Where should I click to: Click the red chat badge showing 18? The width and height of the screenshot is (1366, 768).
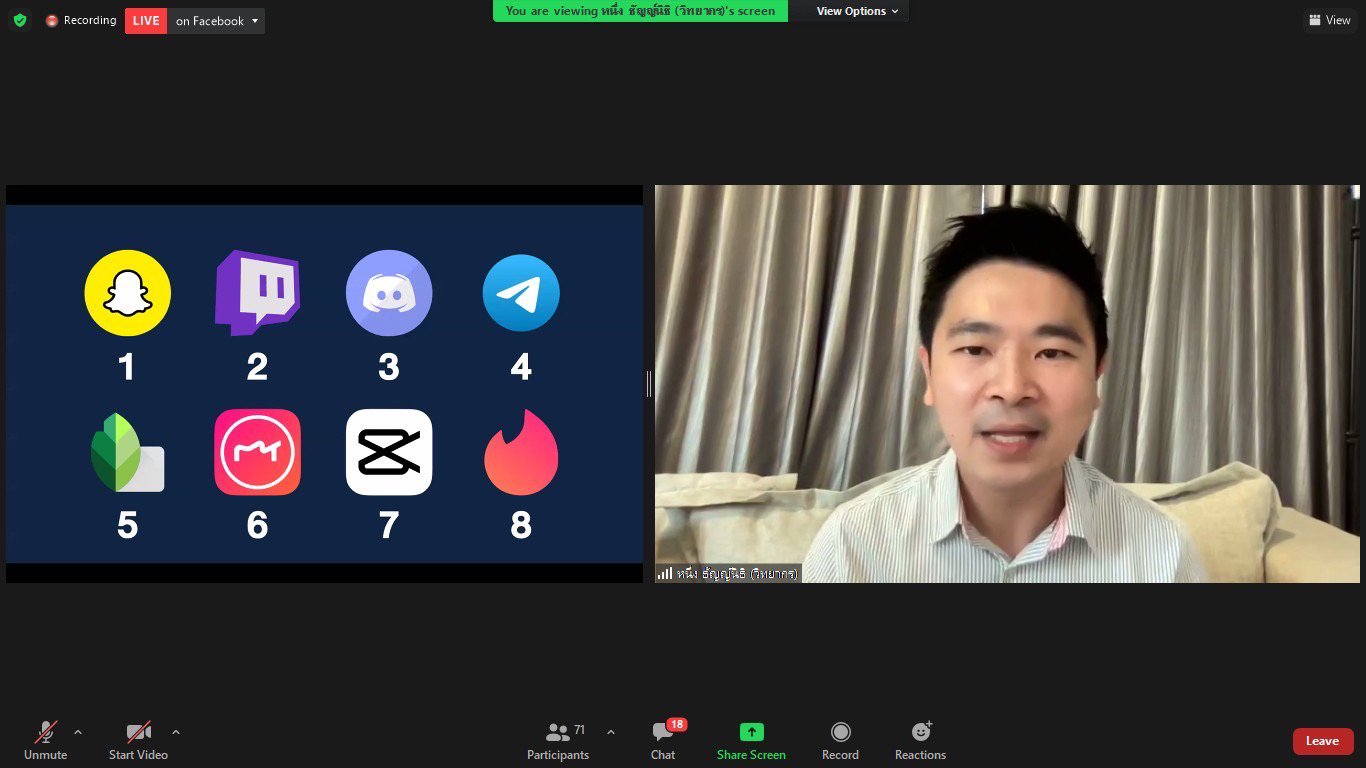677,724
